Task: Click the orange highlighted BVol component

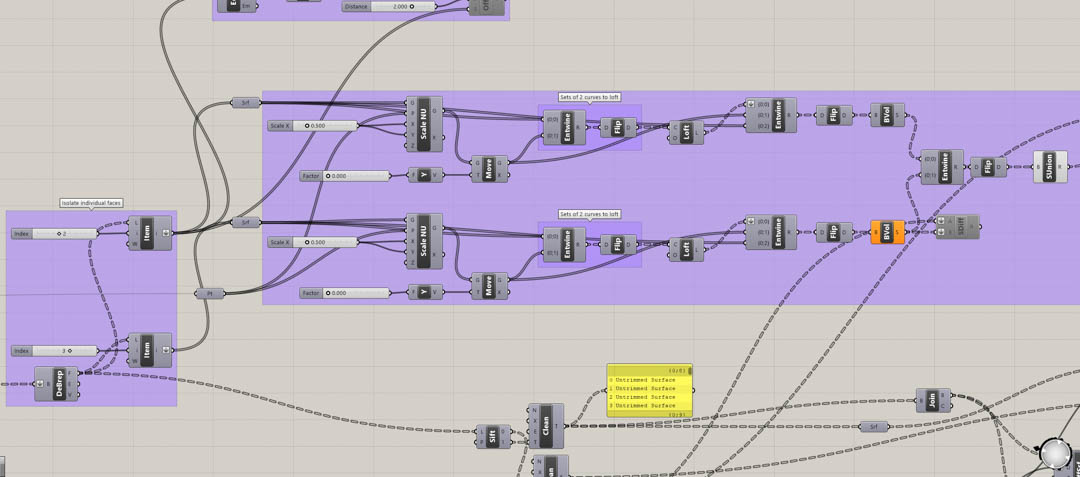Action: (x=887, y=232)
